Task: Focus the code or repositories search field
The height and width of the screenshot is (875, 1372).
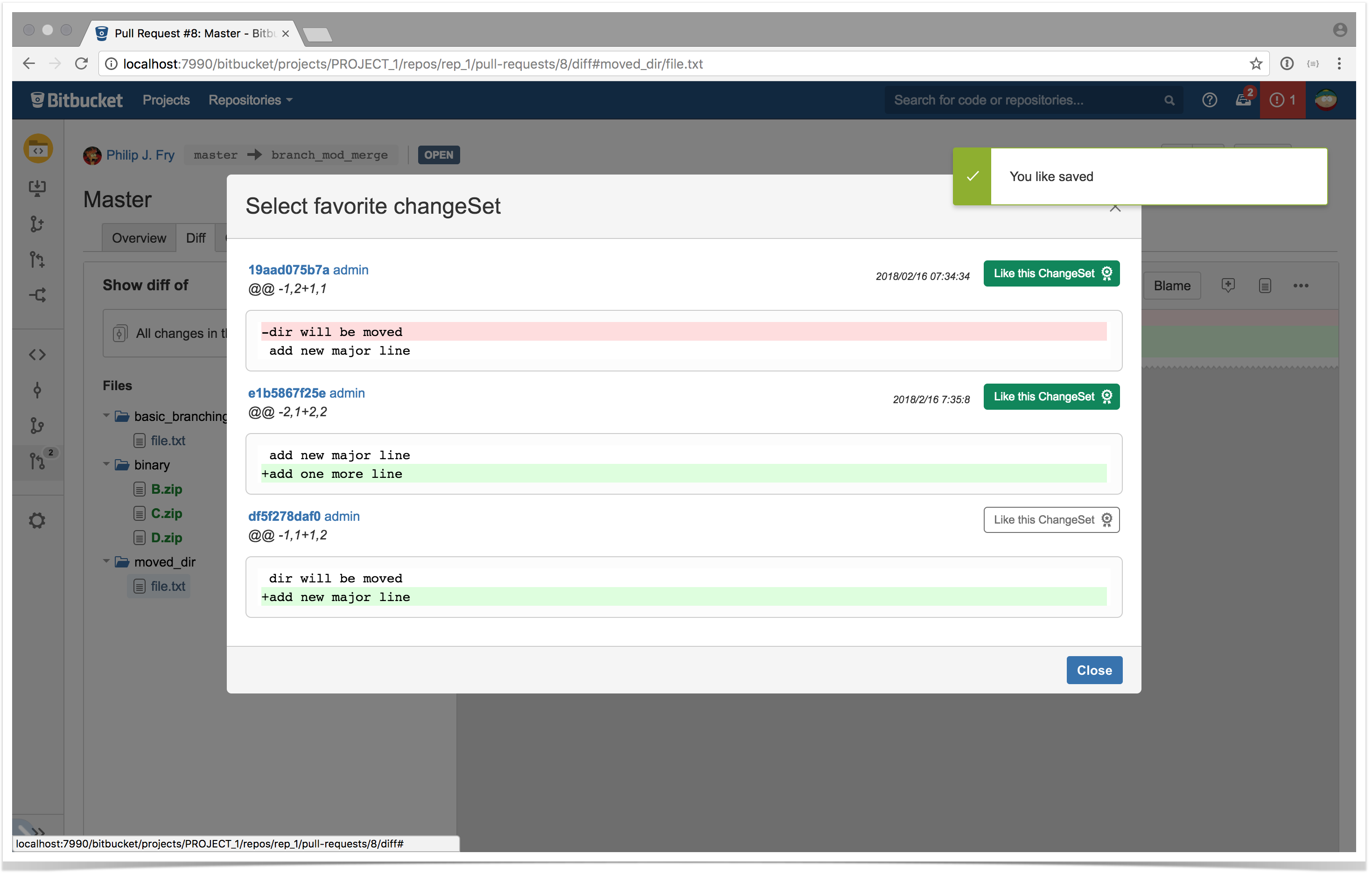Action: [1034, 100]
